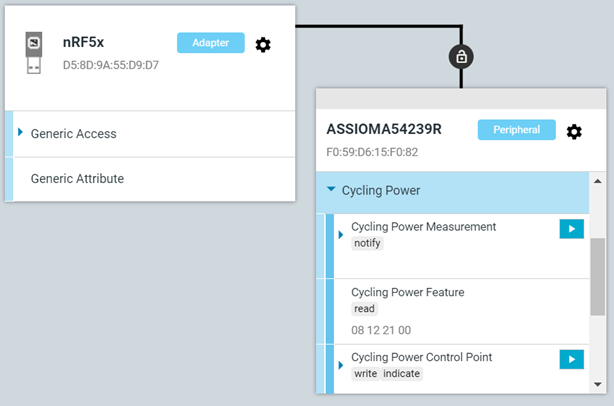
Task: Click the nRF5x USB dongle icon
Action: [35, 52]
